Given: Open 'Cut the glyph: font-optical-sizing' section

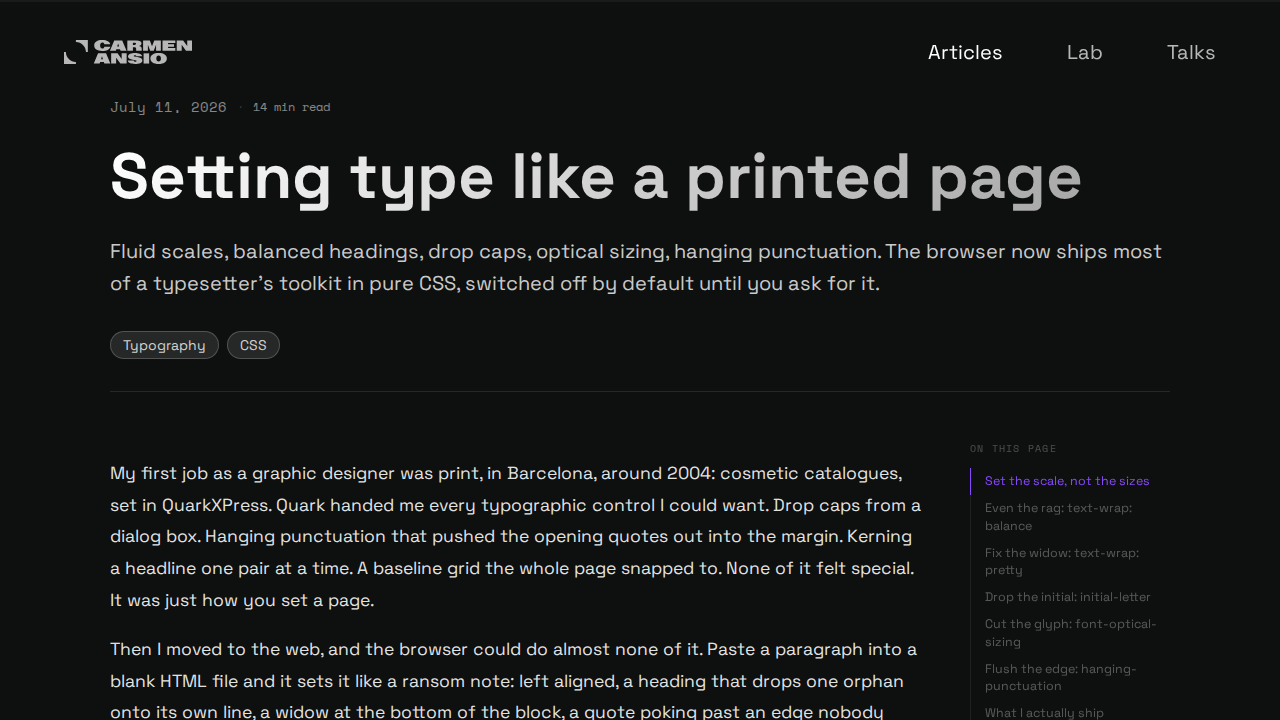Looking at the screenshot, I should [x=1070, y=633].
